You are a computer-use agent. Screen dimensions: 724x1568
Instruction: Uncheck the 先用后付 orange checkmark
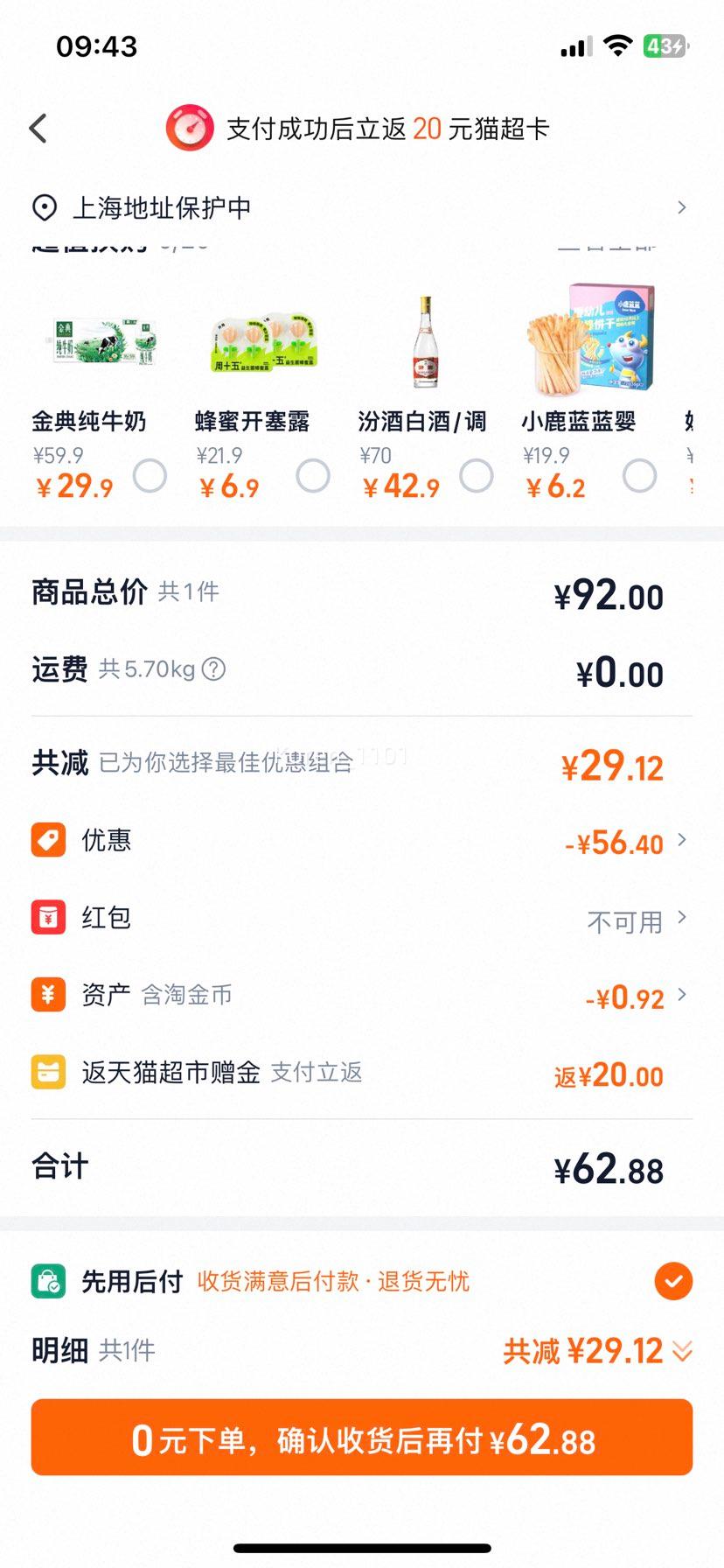click(673, 1282)
